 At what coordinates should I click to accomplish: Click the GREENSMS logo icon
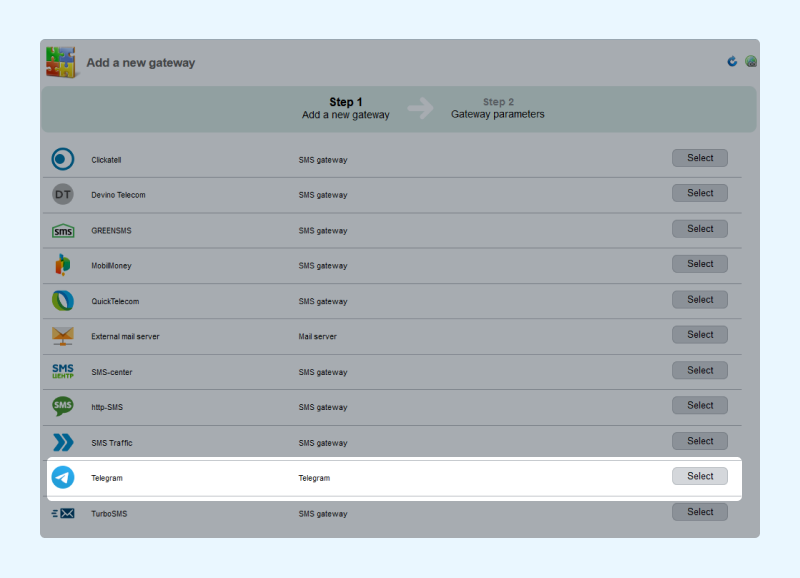[x=63, y=231]
